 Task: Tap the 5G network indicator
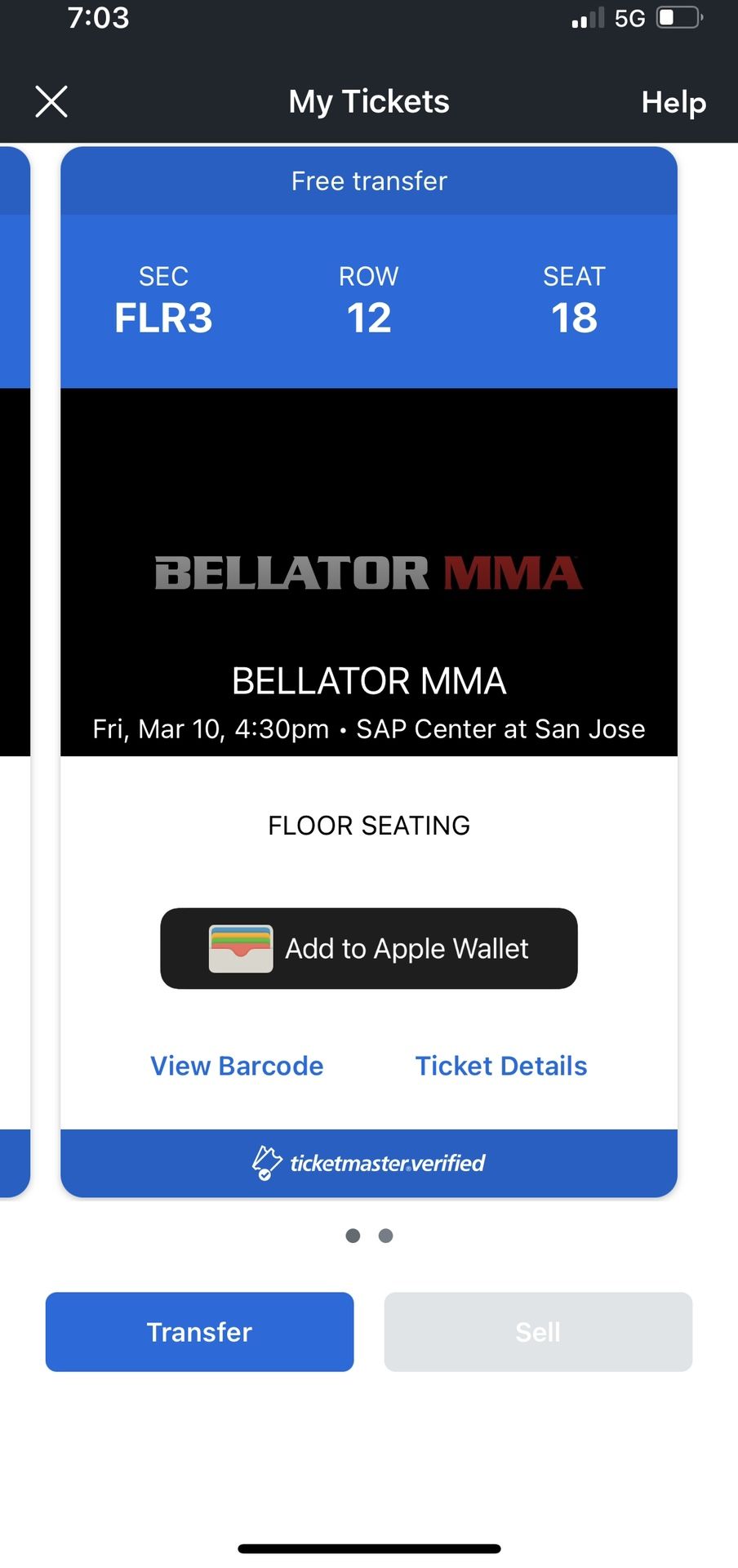(x=629, y=18)
